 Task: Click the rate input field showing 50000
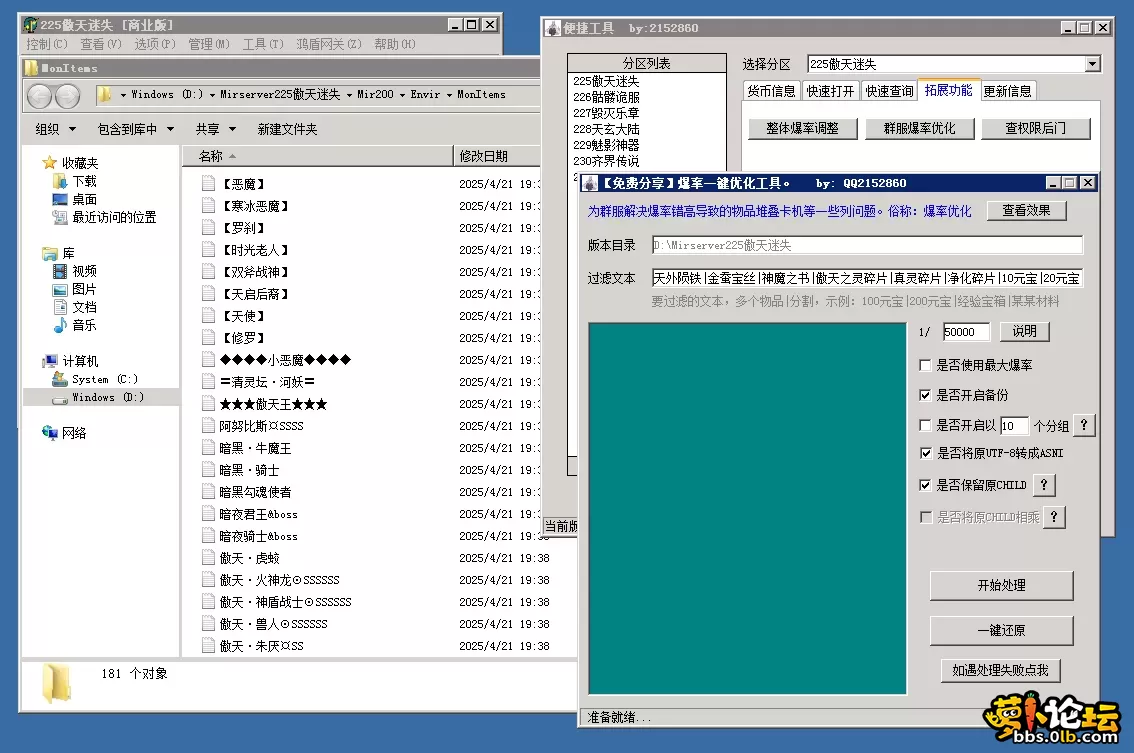pos(965,332)
